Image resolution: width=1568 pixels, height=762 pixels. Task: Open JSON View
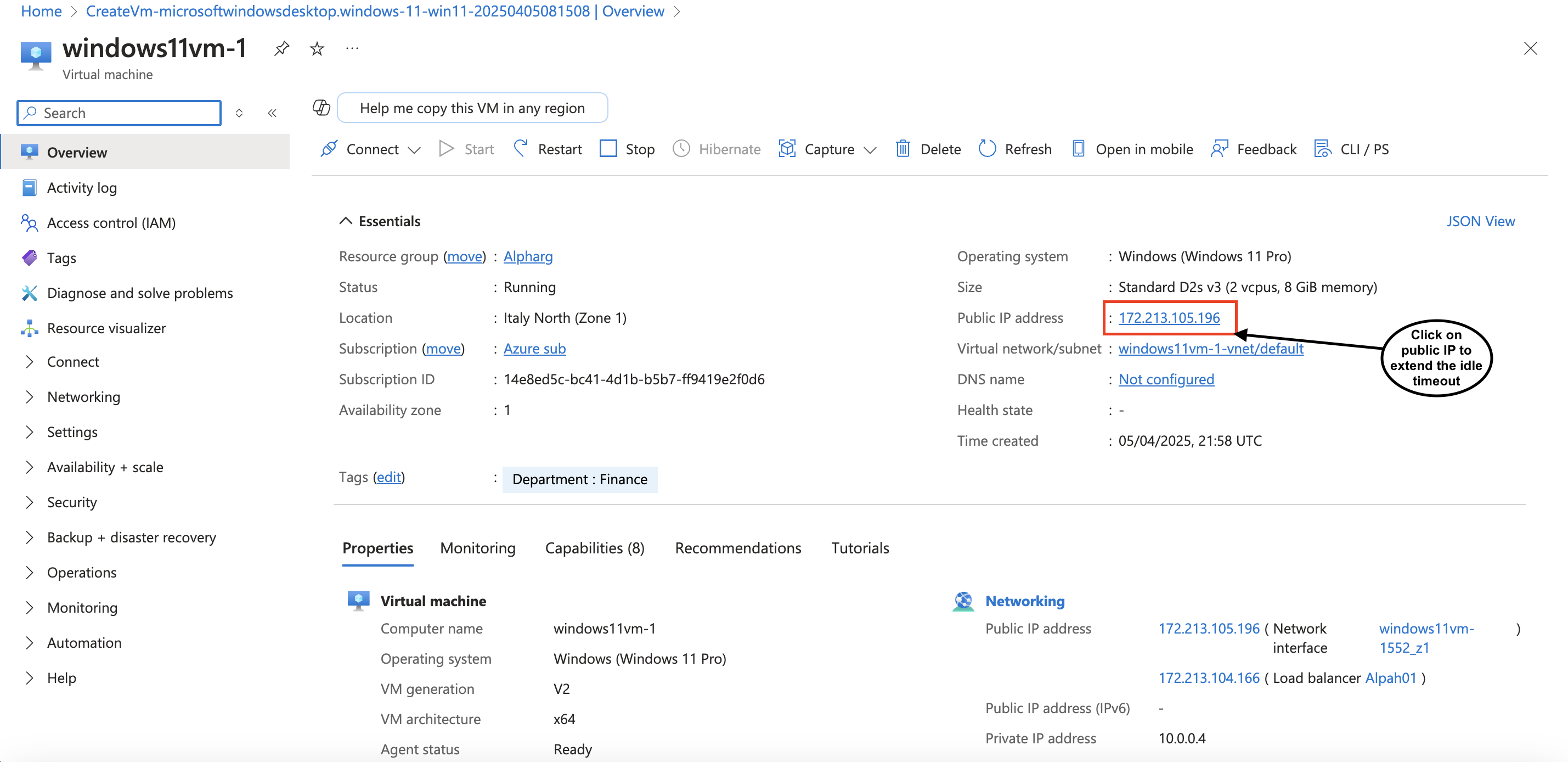point(1480,221)
